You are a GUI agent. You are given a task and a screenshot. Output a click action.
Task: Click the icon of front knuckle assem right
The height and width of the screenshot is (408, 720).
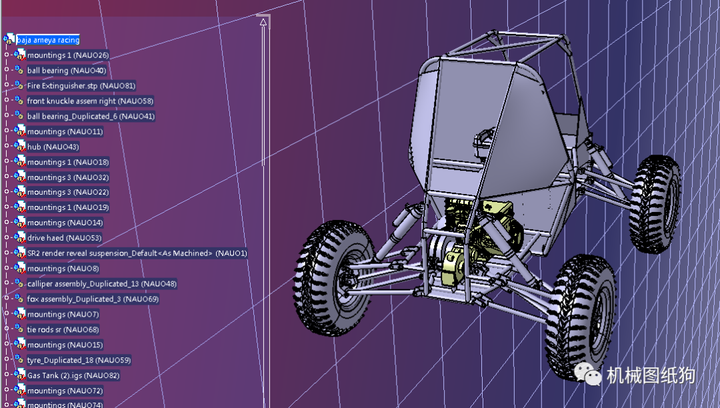[19, 101]
